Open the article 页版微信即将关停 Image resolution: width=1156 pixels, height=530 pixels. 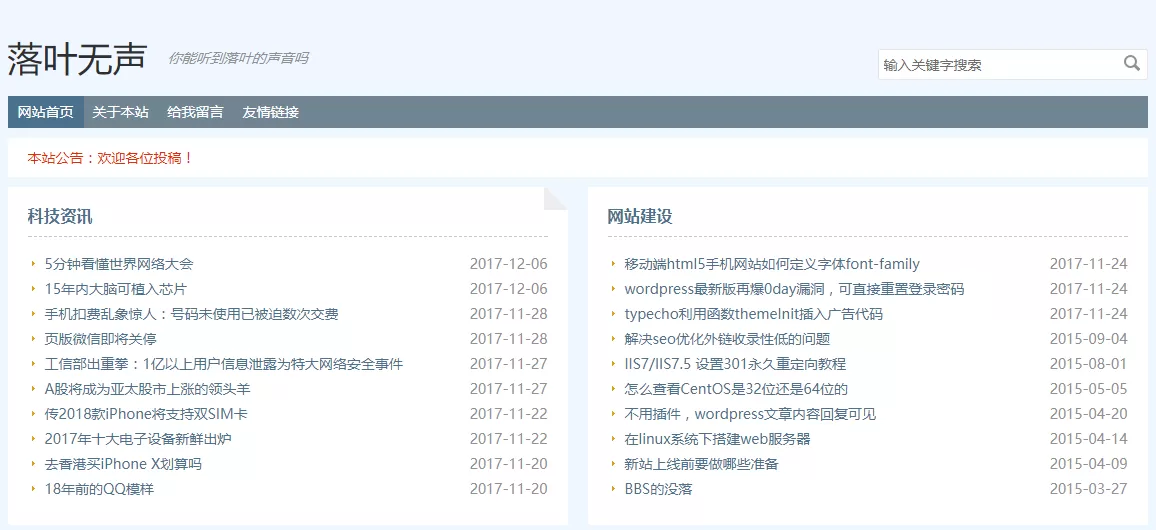tap(101, 339)
